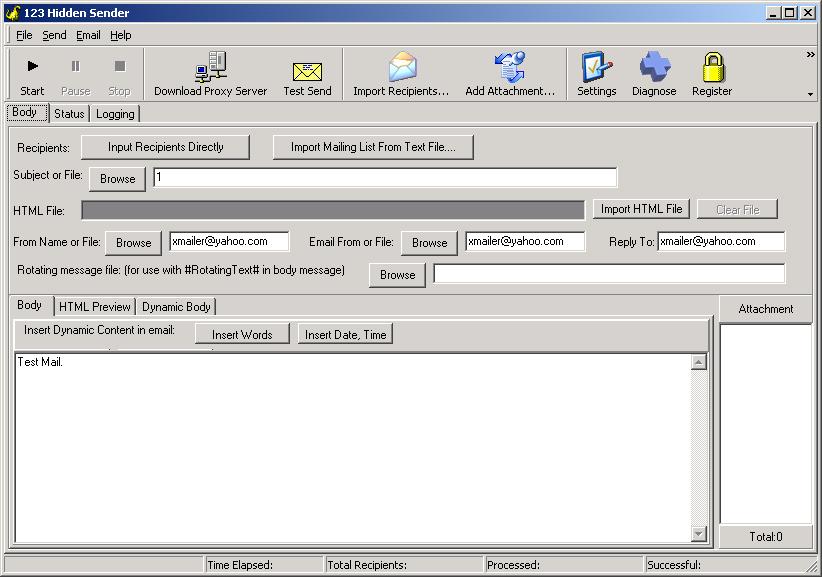
Task: Click the HTML File path field
Action: [x=333, y=210]
